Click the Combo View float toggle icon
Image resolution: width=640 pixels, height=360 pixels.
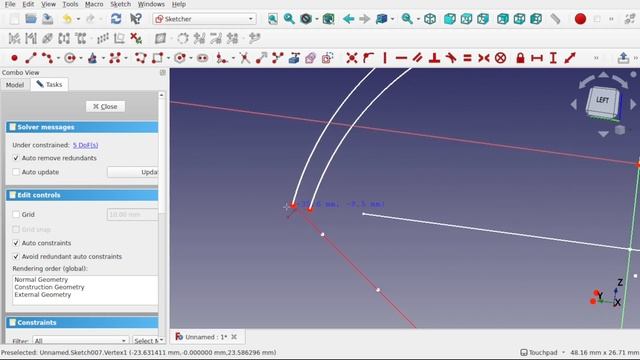162,73
